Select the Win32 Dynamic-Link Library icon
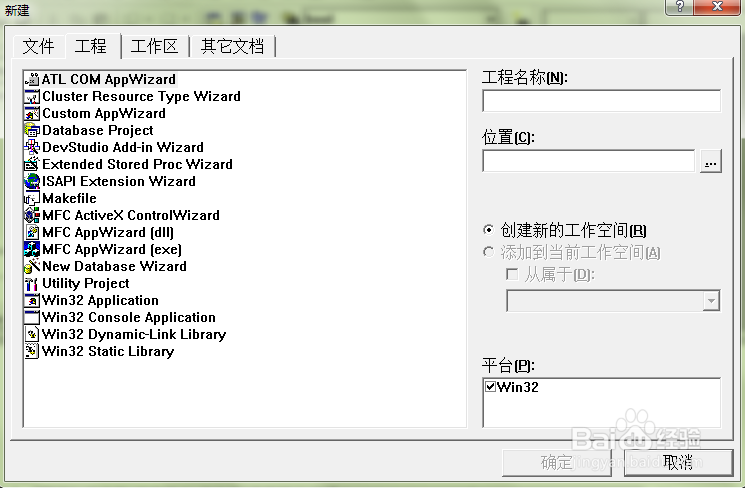 click(x=32, y=334)
